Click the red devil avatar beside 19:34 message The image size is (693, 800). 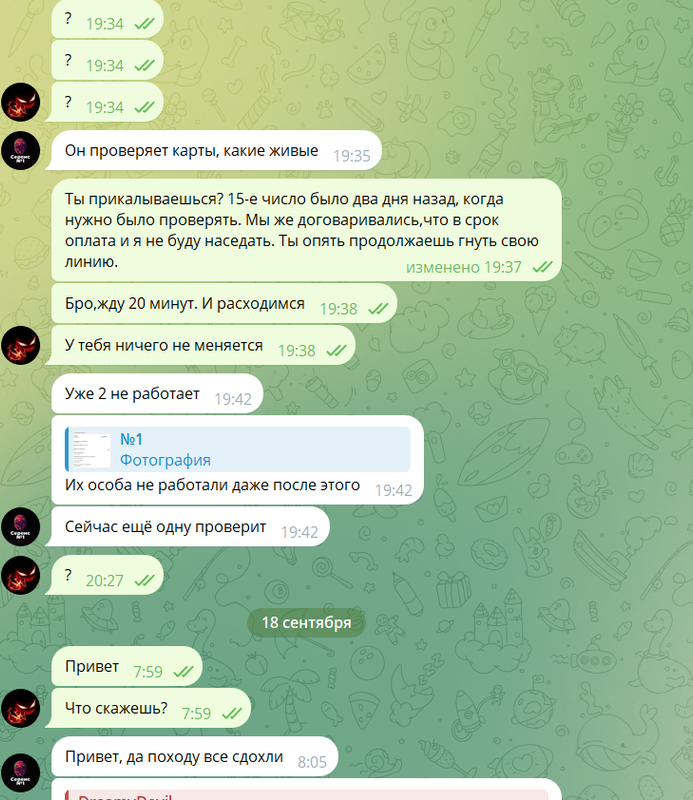[x=20, y=102]
